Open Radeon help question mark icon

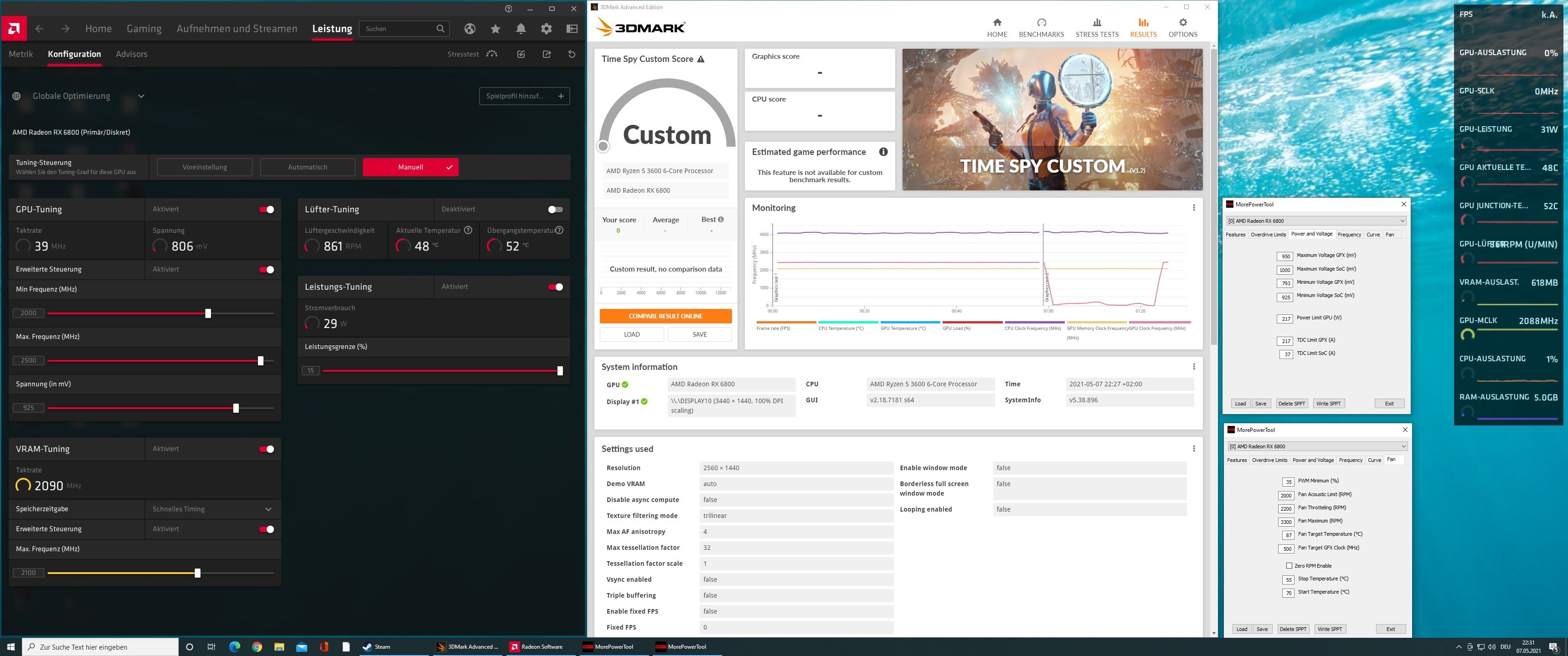(x=508, y=9)
